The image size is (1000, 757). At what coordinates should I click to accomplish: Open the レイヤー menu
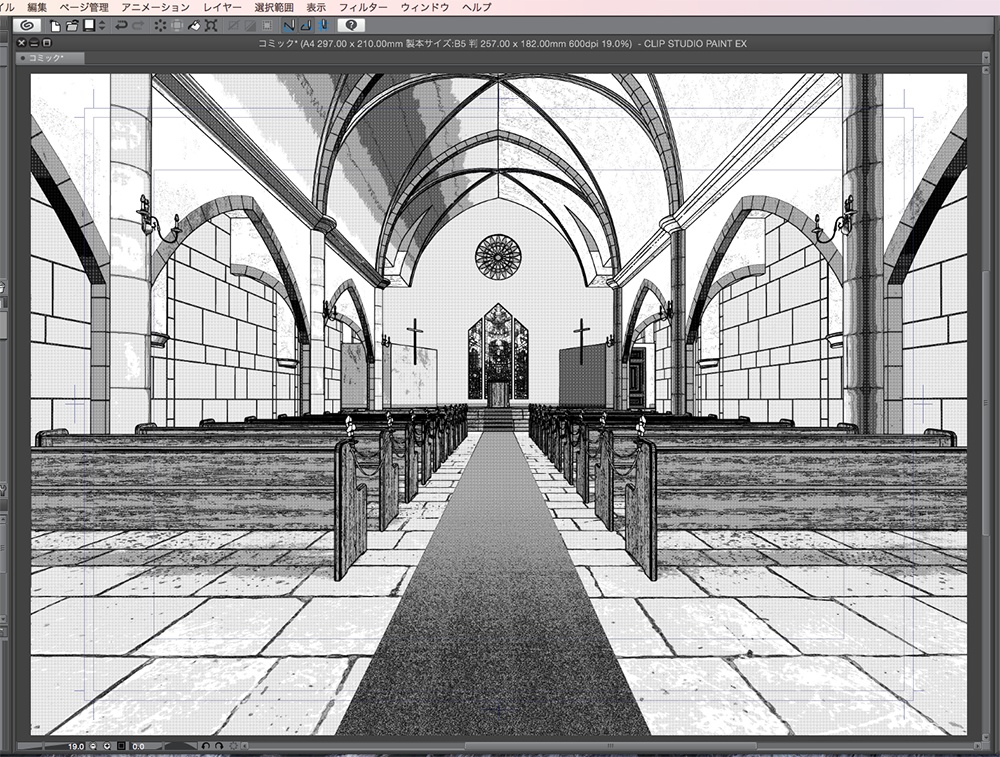223,7
